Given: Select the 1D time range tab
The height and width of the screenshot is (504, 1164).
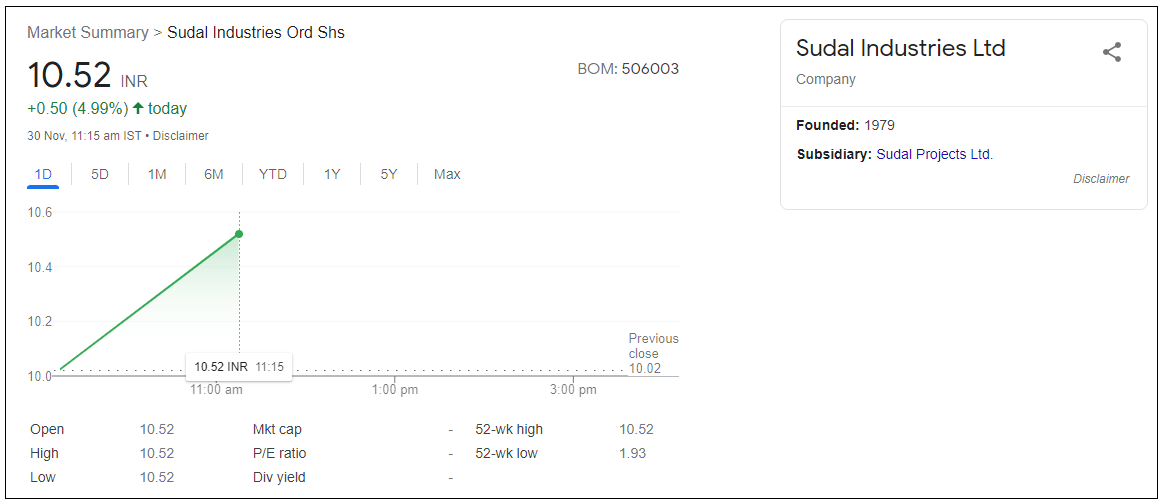Looking at the screenshot, I should pos(43,174).
